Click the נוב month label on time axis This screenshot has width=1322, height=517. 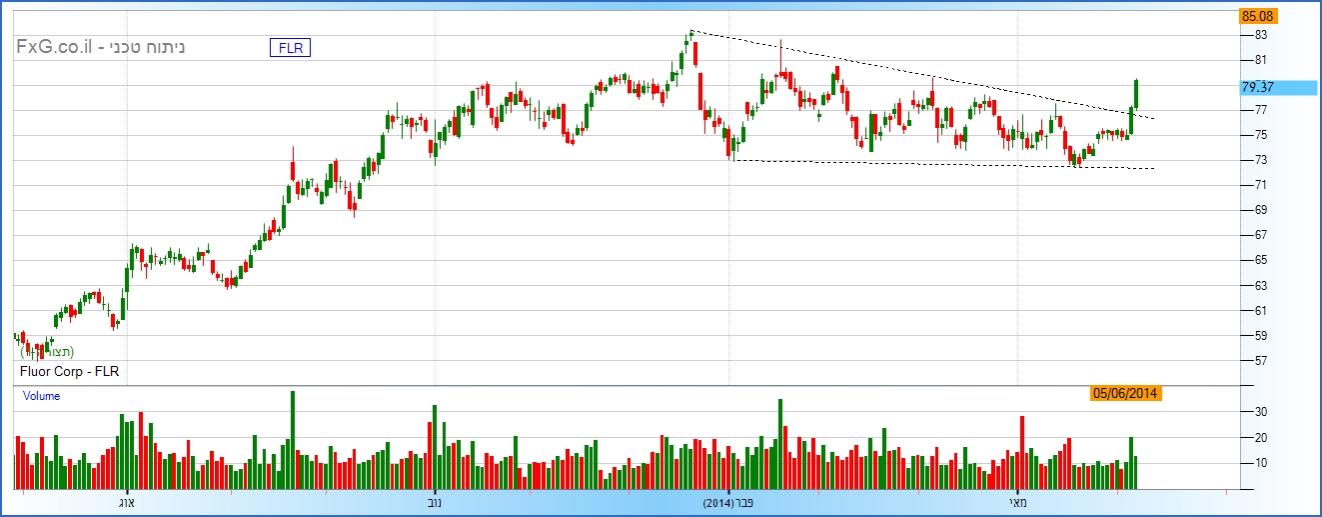click(434, 503)
